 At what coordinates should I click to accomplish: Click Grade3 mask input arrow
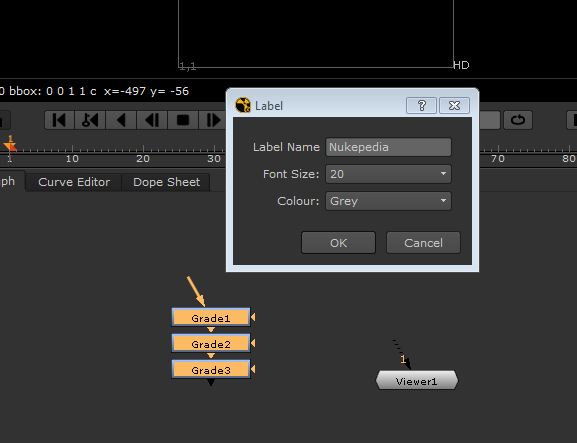point(253,369)
